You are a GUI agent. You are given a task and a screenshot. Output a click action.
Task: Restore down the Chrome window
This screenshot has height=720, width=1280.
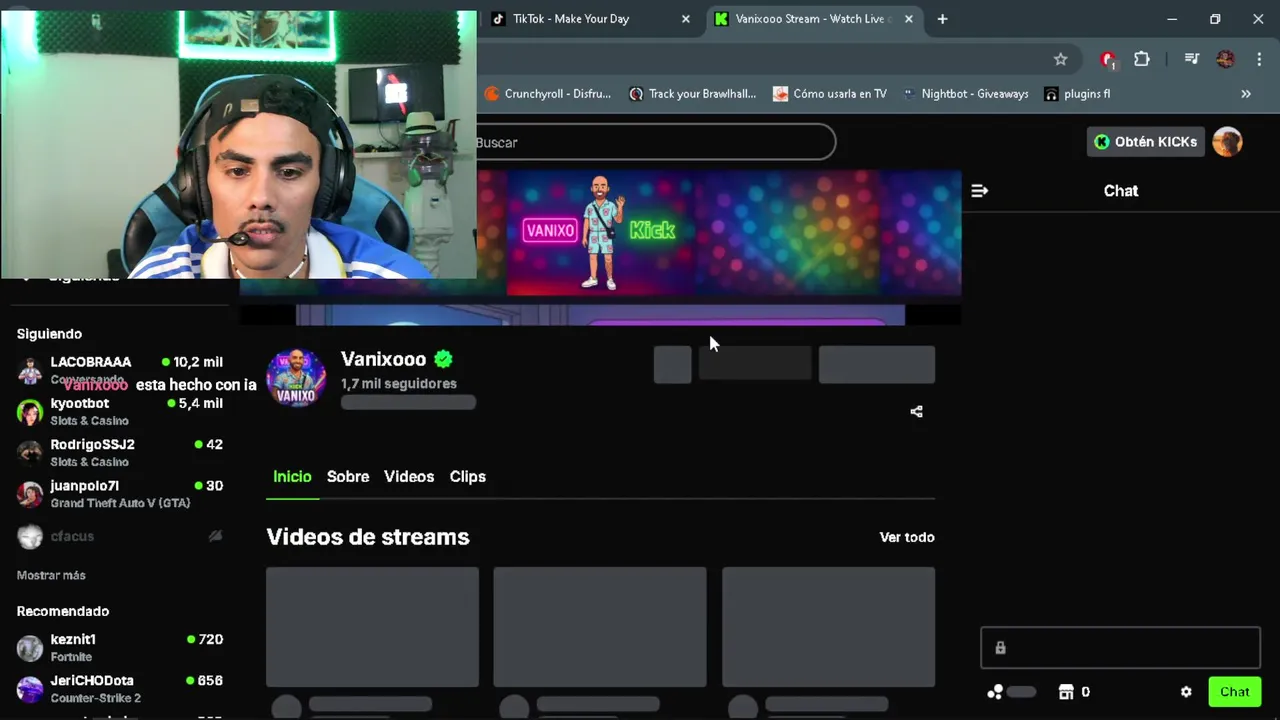click(1215, 19)
